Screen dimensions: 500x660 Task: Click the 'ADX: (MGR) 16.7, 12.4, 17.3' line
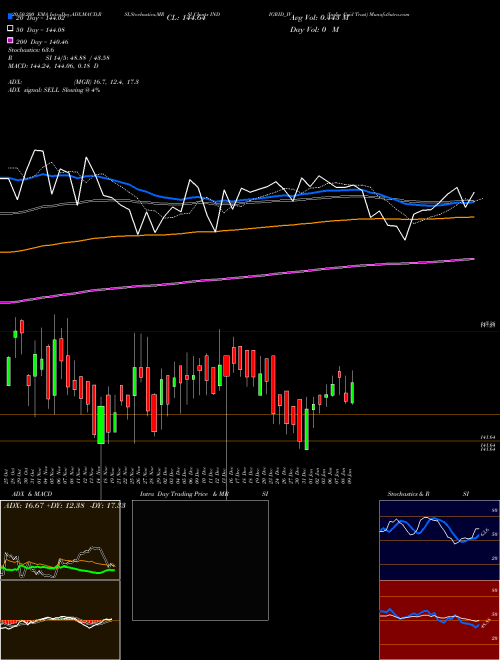[74, 82]
